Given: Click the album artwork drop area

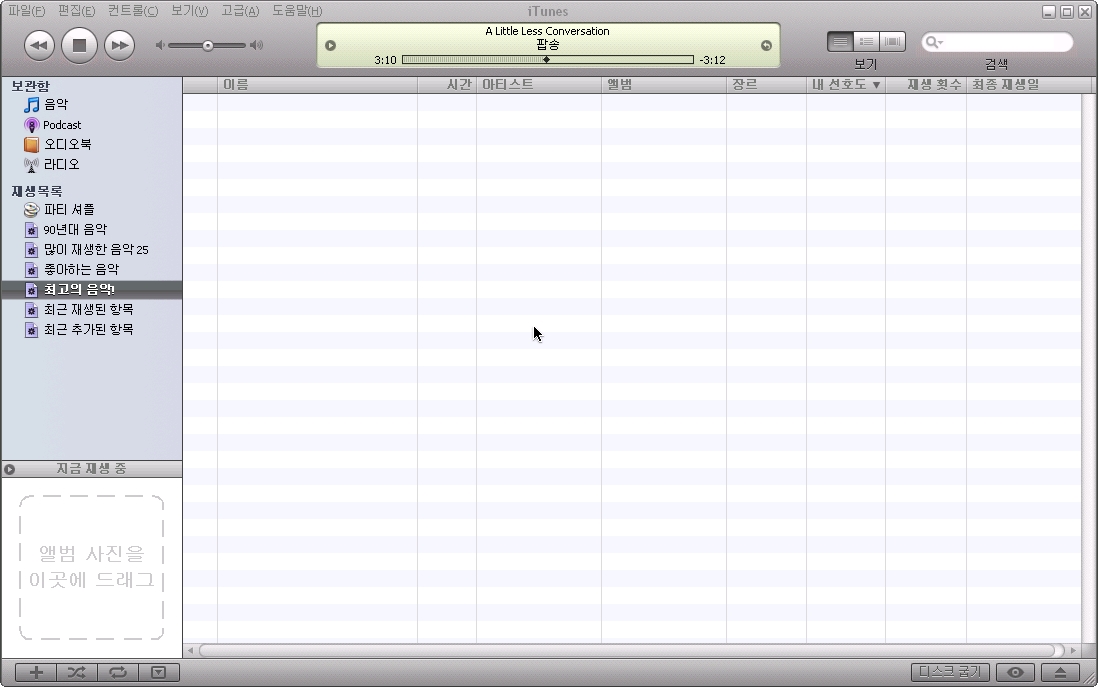Looking at the screenshot, I should click(x=92, y=567).
